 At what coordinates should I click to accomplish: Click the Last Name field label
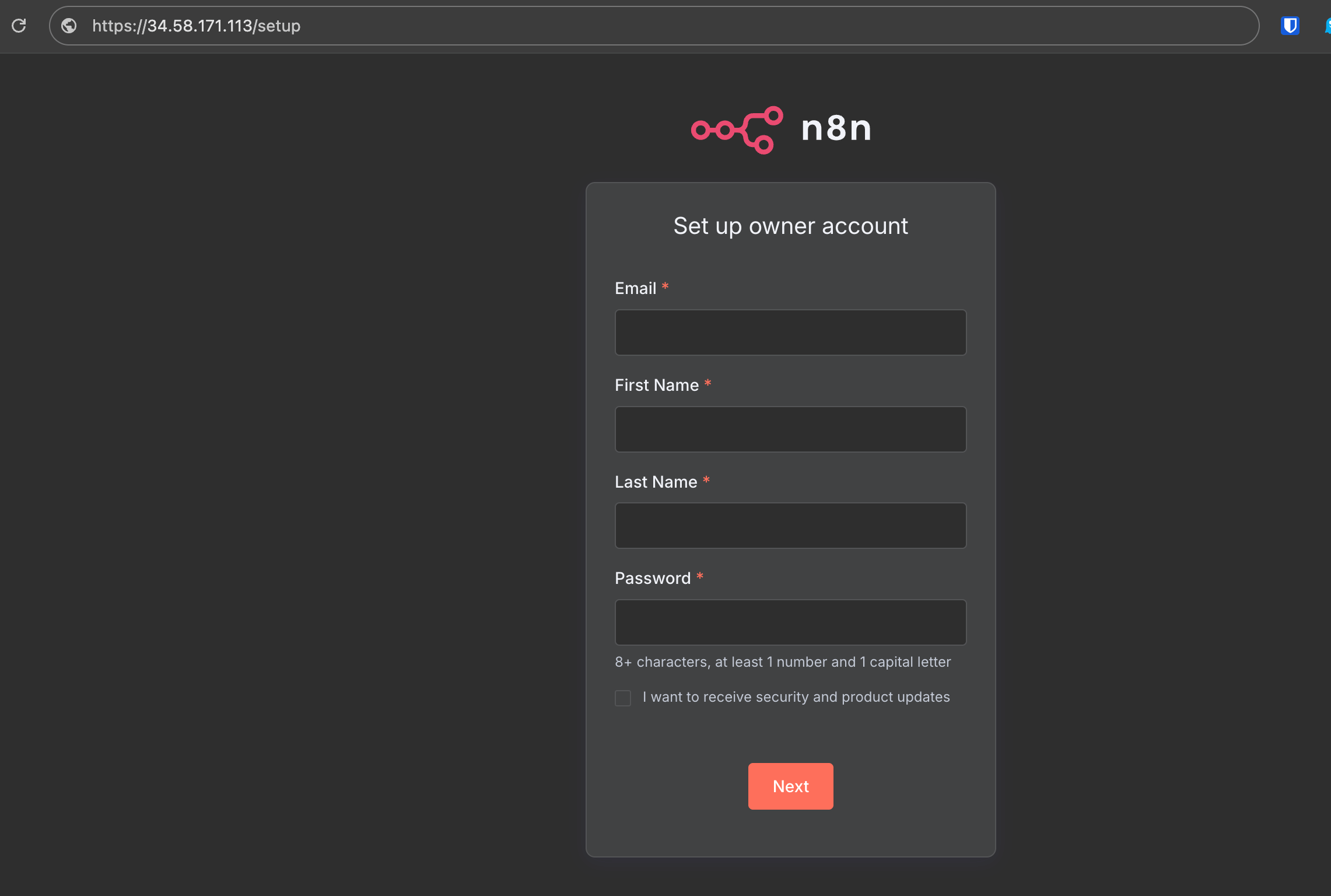(656, 482)
